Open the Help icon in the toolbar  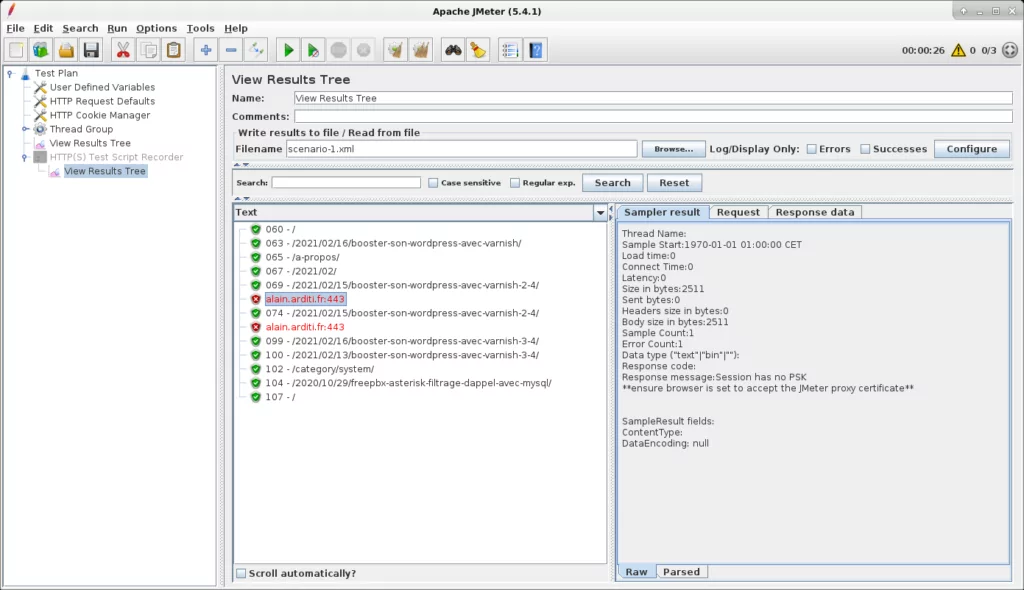click(x=536, y=50)
